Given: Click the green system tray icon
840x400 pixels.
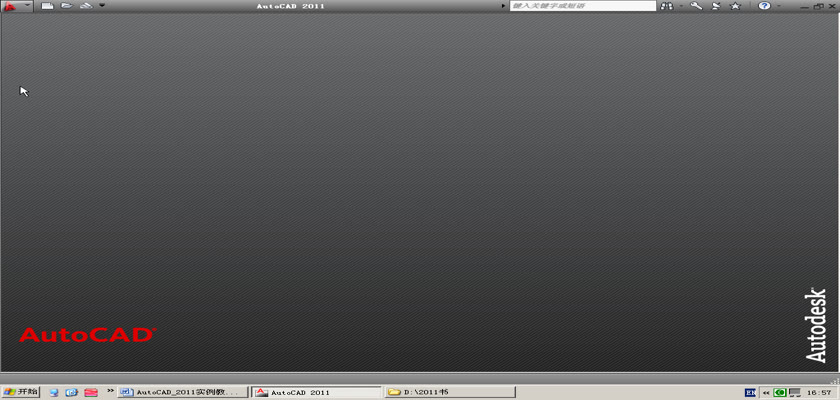Looking at the screenshot, I should tap(780, 393).
